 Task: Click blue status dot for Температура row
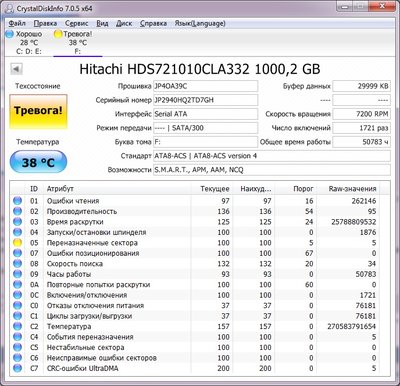click(x=17, y=326)
